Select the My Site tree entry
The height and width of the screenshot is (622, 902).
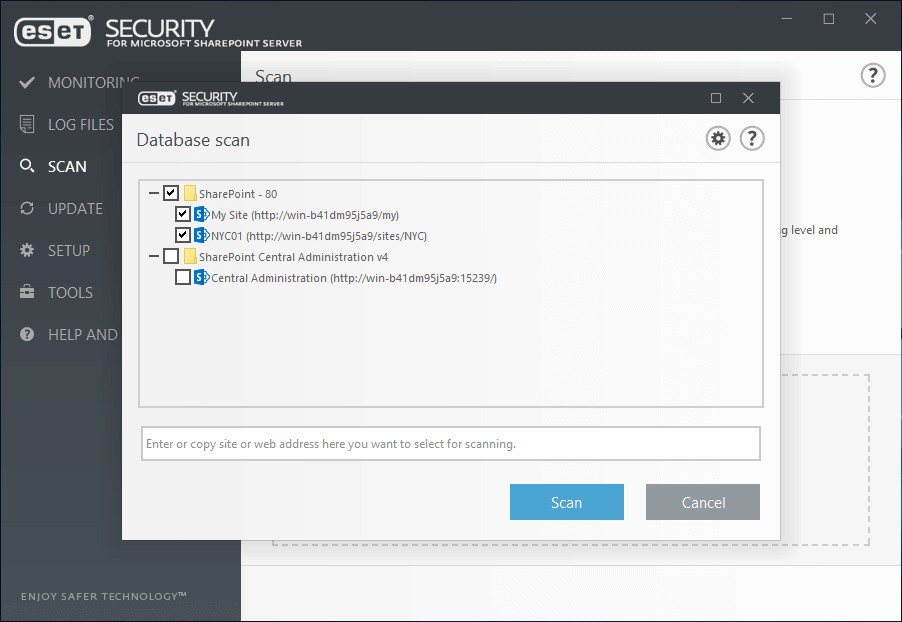(305, 215)
